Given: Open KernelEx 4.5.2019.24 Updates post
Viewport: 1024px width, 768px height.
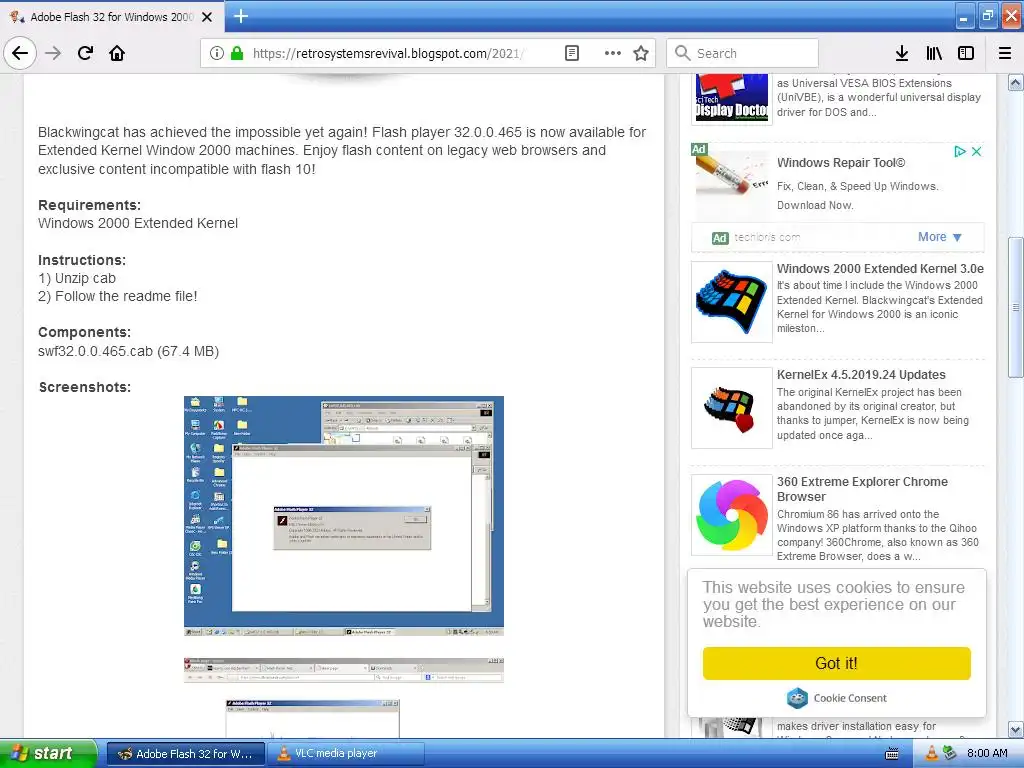Looking at the screenshot, I should coord(861,375).
